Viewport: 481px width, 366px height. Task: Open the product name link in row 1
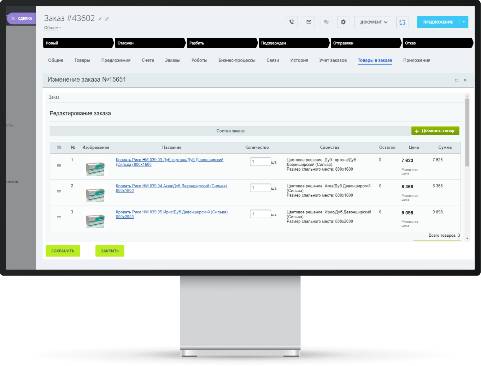coord(169,162)
